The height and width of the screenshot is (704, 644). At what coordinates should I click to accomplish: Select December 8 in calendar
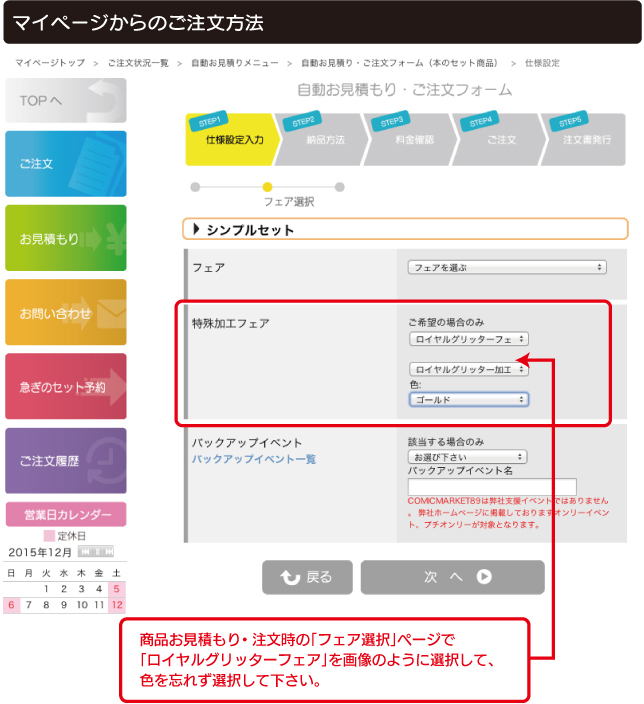[46, 605]
